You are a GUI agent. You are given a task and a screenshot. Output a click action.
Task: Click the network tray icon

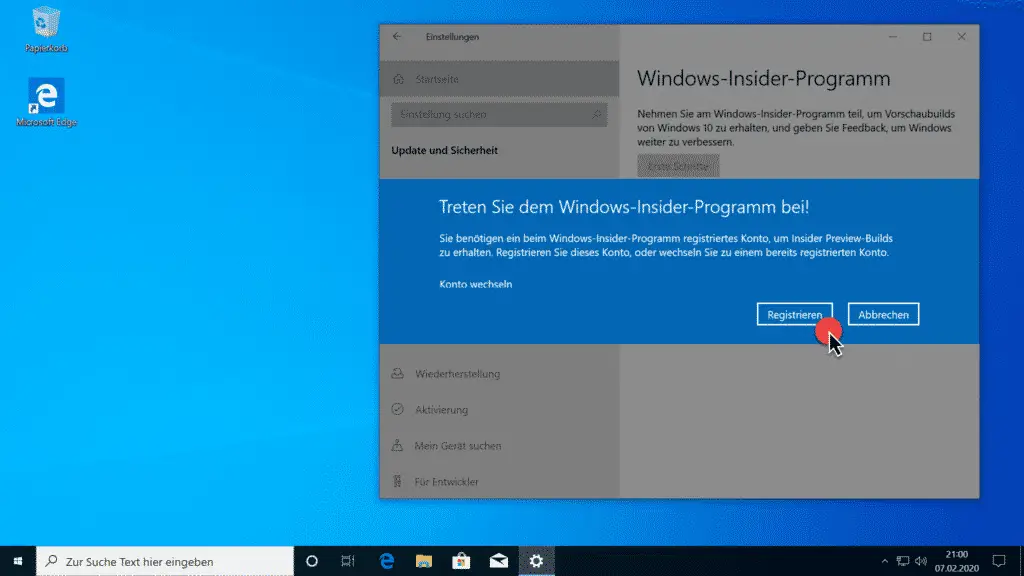click(903, 561)
